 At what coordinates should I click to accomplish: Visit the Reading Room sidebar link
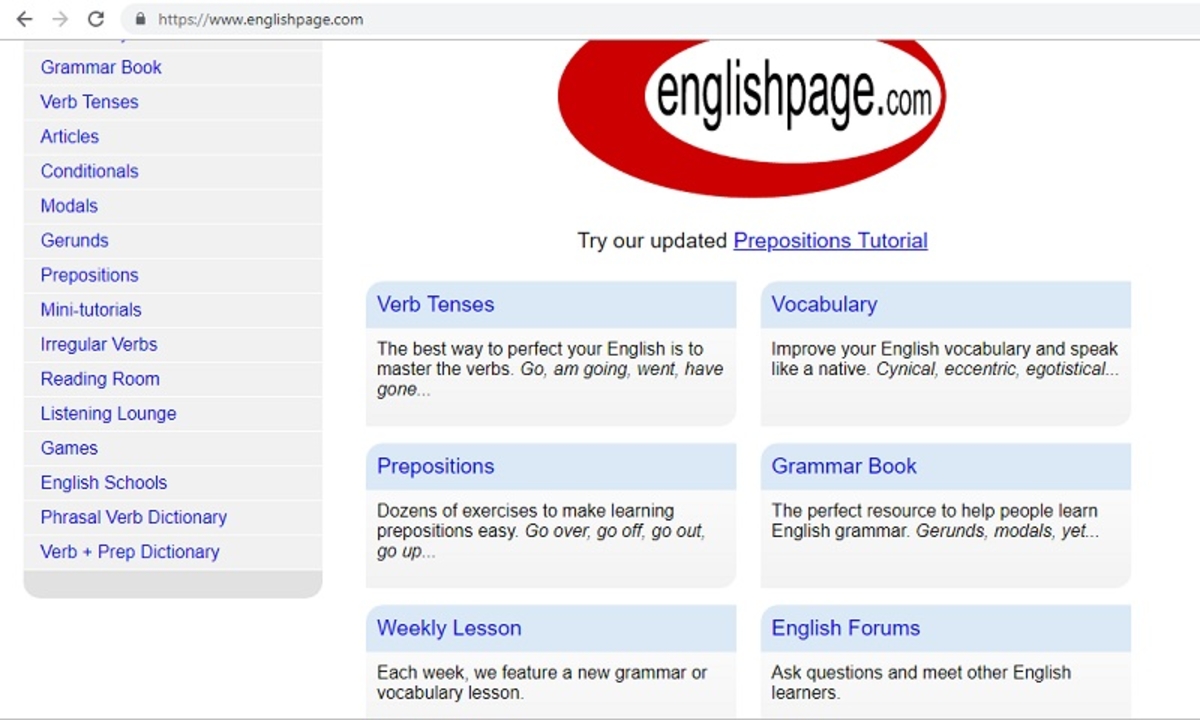click(x=100, y=379)
